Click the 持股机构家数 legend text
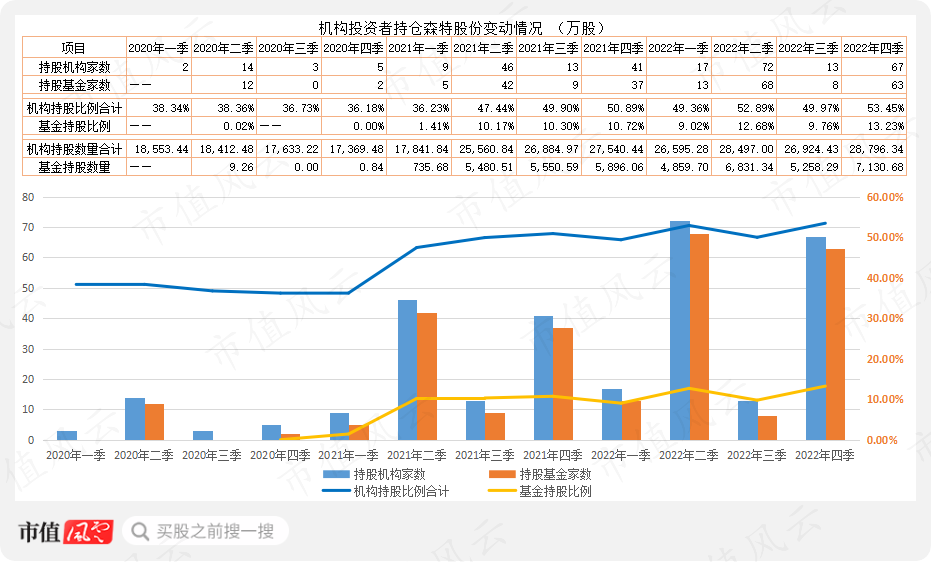The image size is (931, 562). pos(390,474)
